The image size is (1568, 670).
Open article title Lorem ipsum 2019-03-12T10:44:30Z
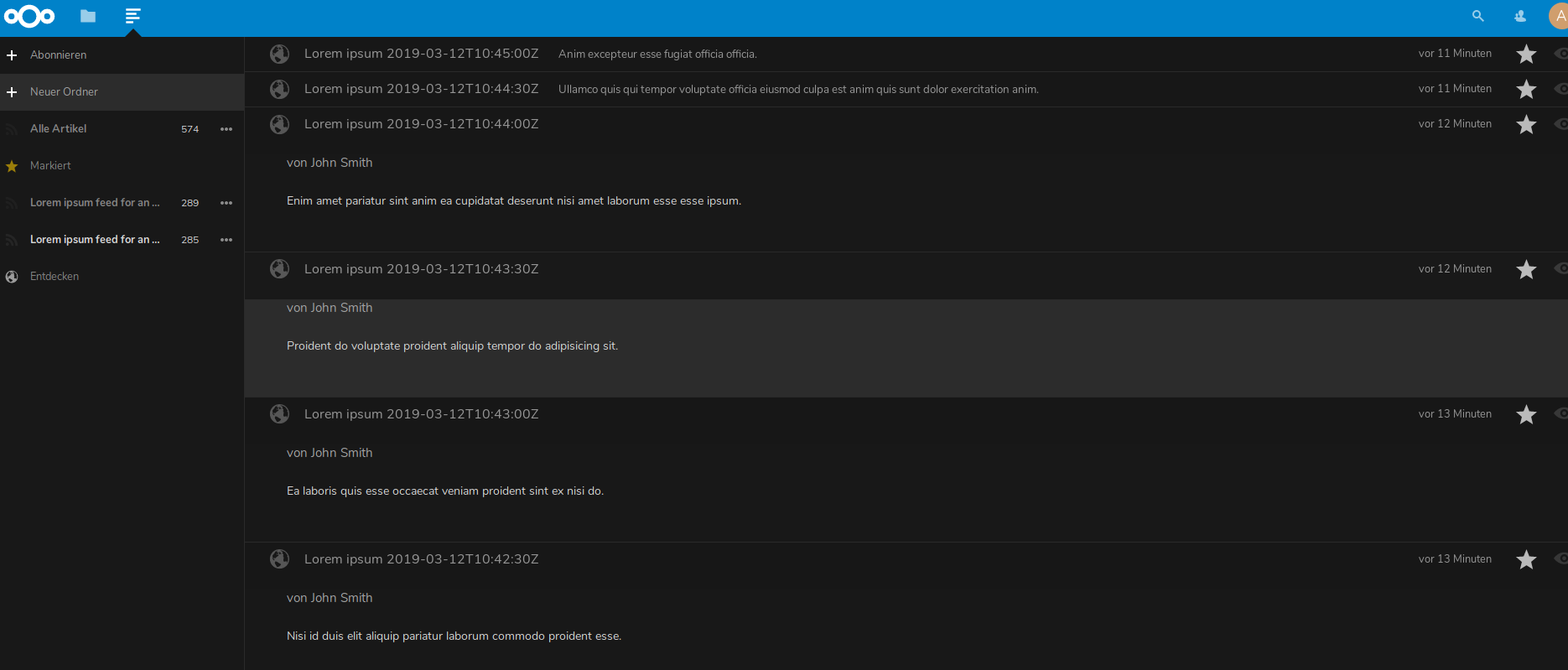(421, 89)
